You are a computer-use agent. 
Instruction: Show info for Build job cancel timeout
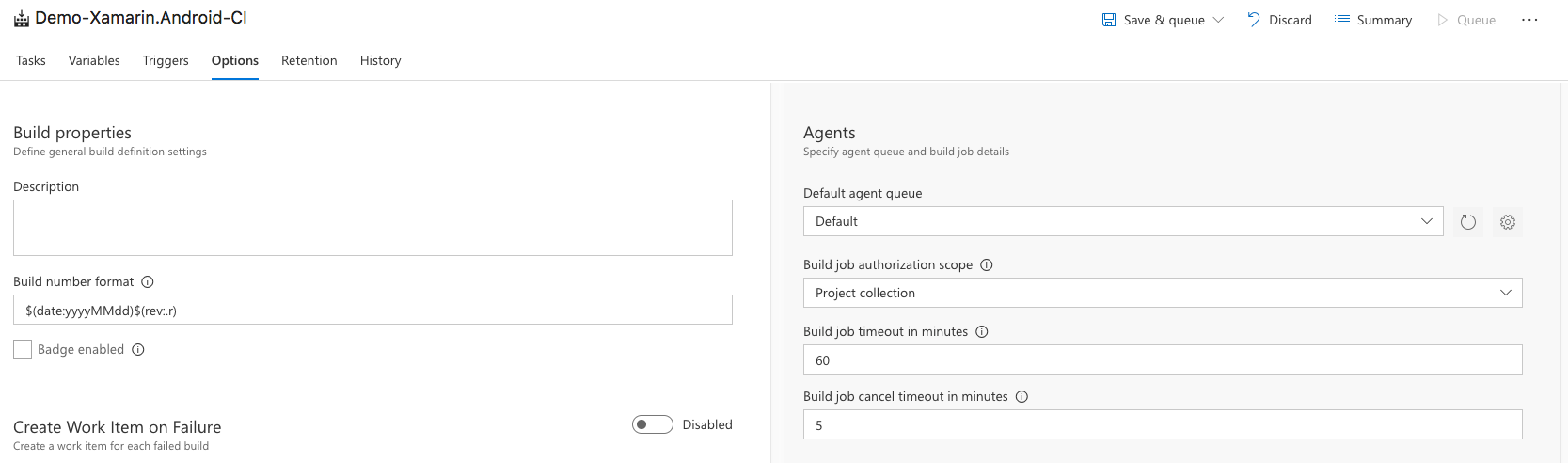pos(1022,396)
